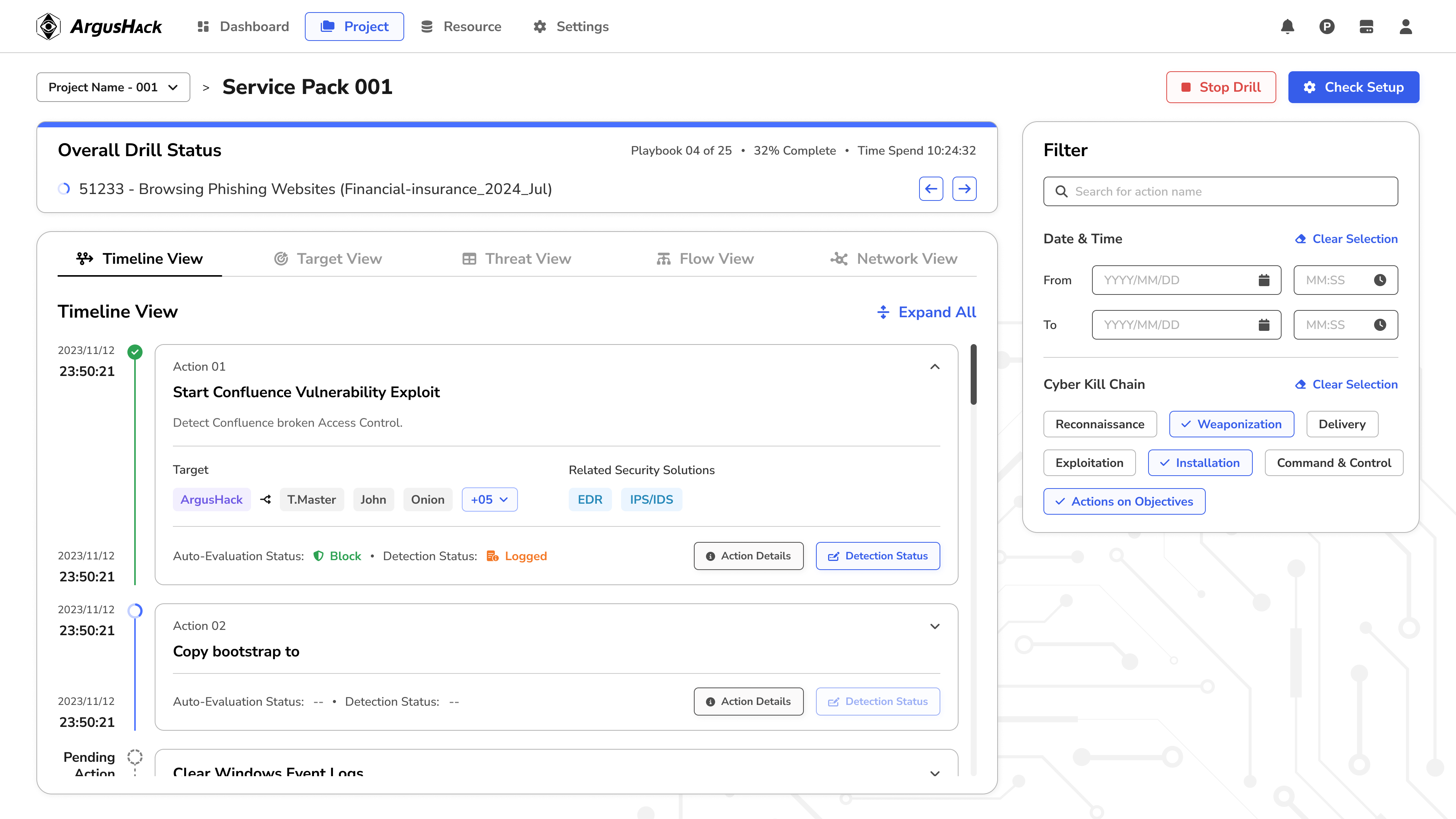Open calendar picker for To date
Viewport: 1456px width, 819px height.
pos(1264,325)
